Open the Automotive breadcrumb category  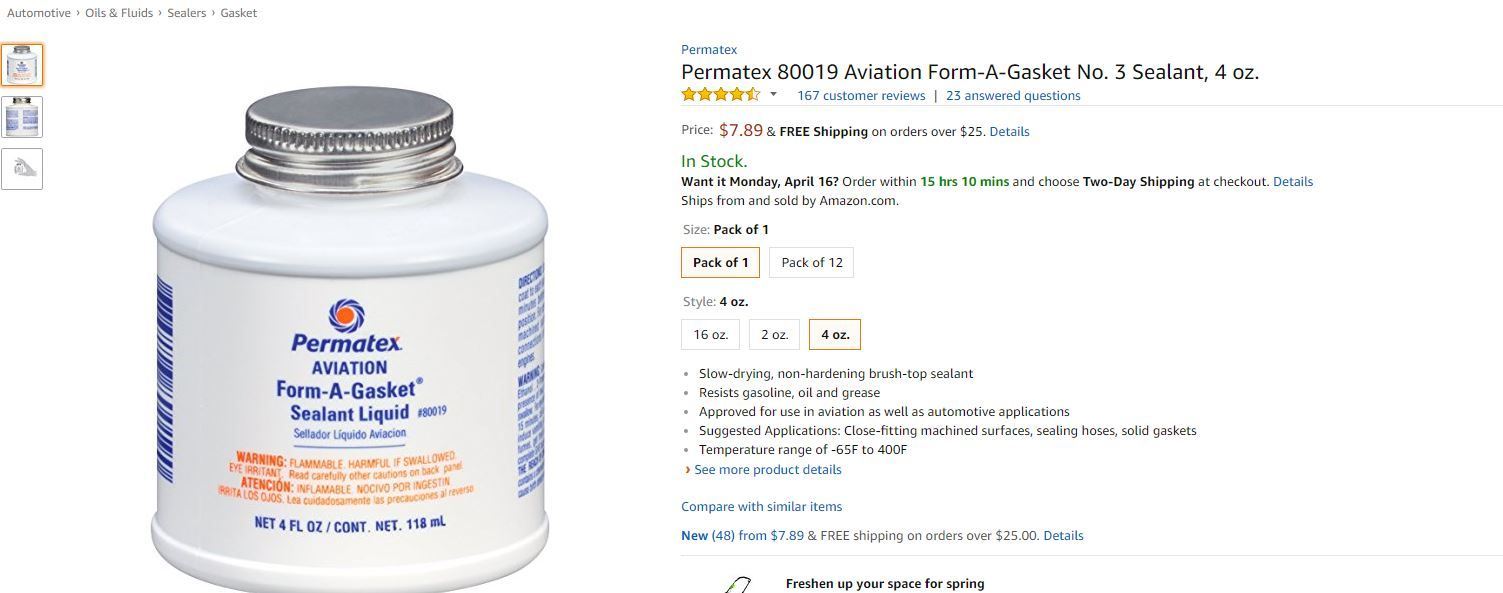pyautogui.click(x=39, y=13)
